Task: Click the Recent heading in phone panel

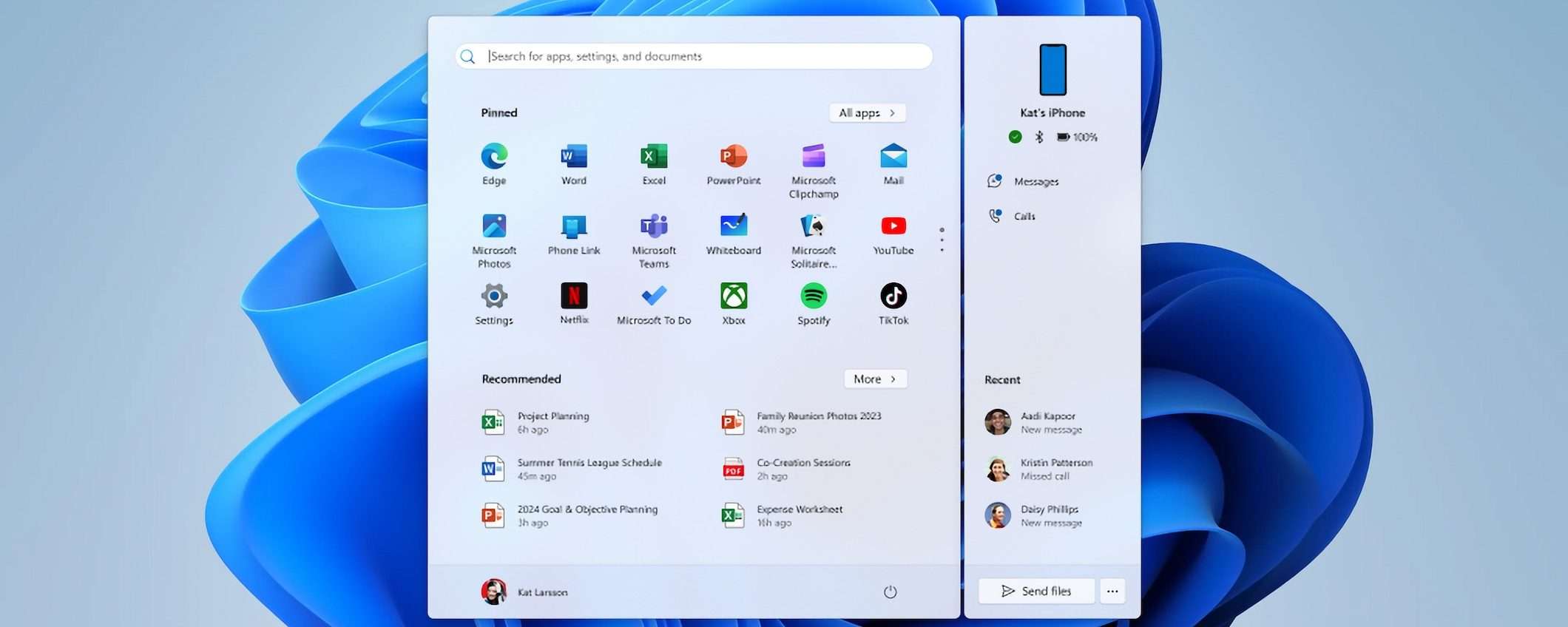Action: tap(1002, 379)
